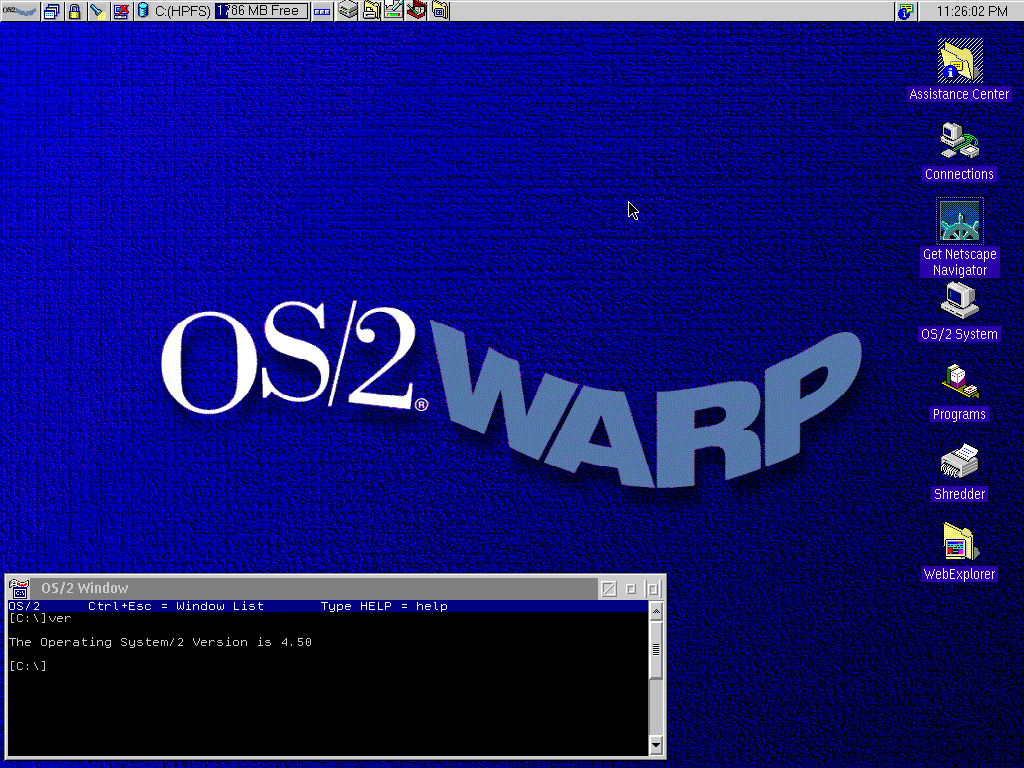Click the clock display in WarpCenter
The height and width of the screenshot is (768, 1024).
pyautogui.click(x=971, y=11)
